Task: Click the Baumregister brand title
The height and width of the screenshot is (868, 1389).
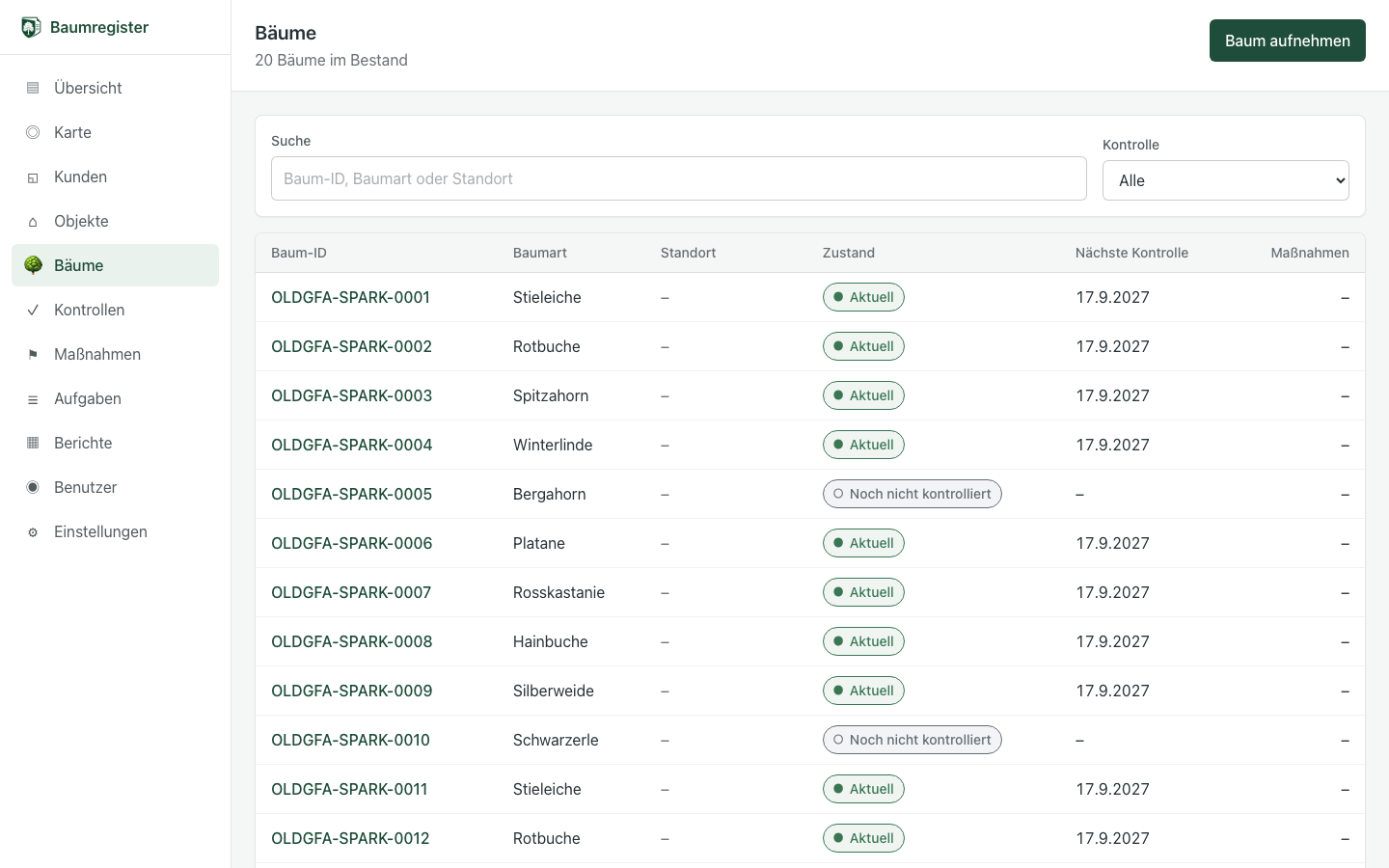Action: 99,27
